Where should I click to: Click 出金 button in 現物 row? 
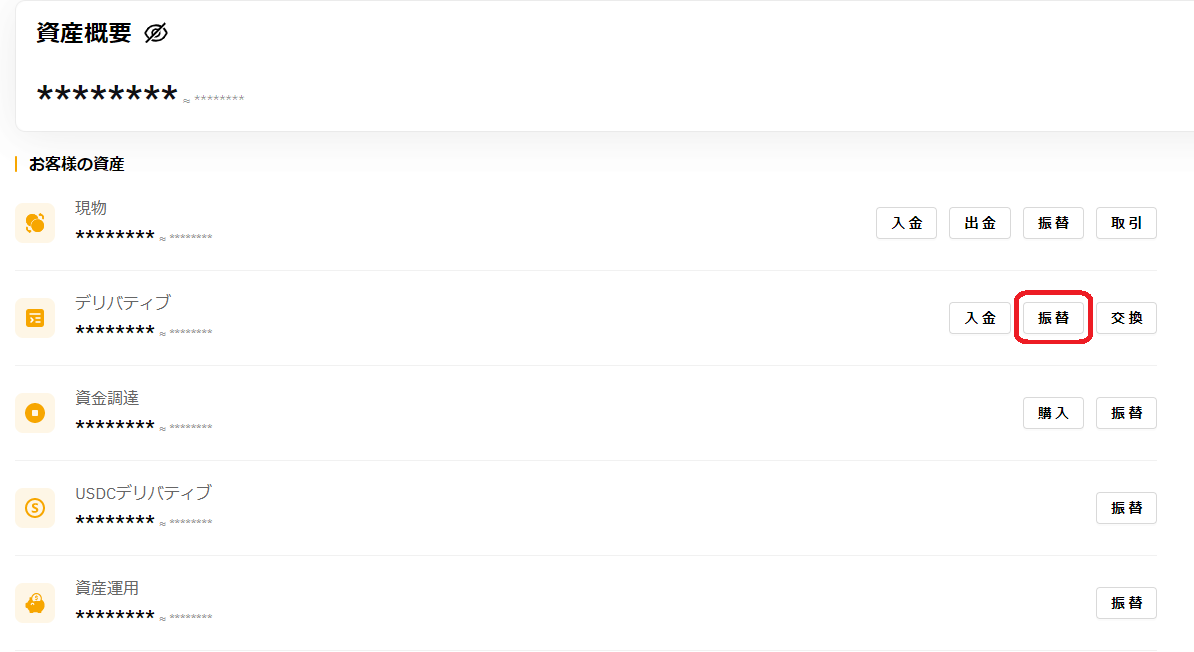pos(980,223)
